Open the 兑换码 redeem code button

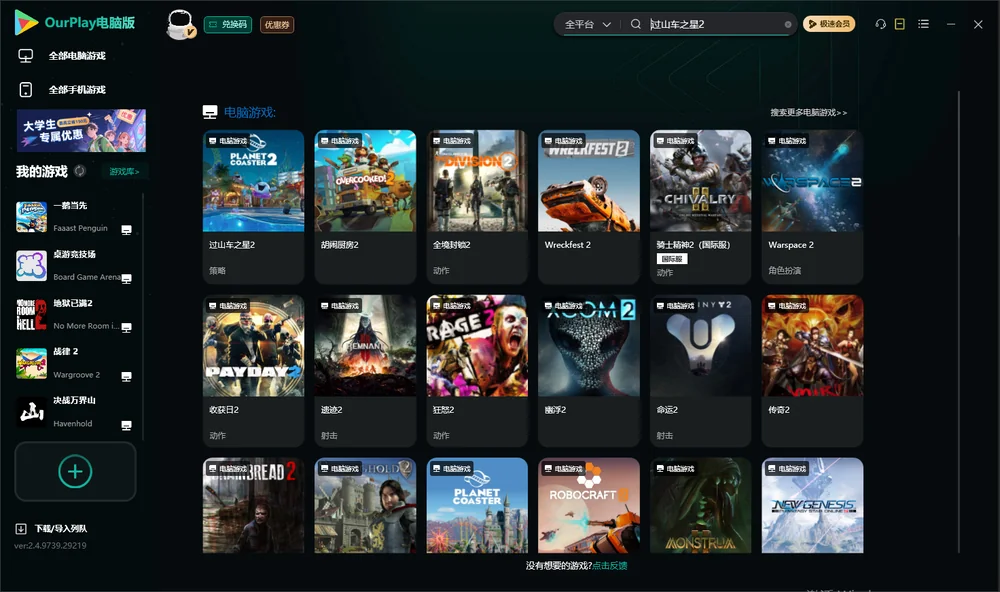click(228, 24)
